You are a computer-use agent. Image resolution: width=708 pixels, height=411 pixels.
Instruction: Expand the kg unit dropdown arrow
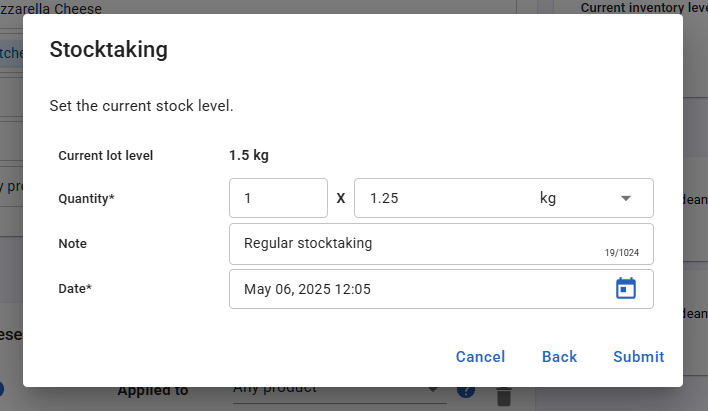point(625,198)
